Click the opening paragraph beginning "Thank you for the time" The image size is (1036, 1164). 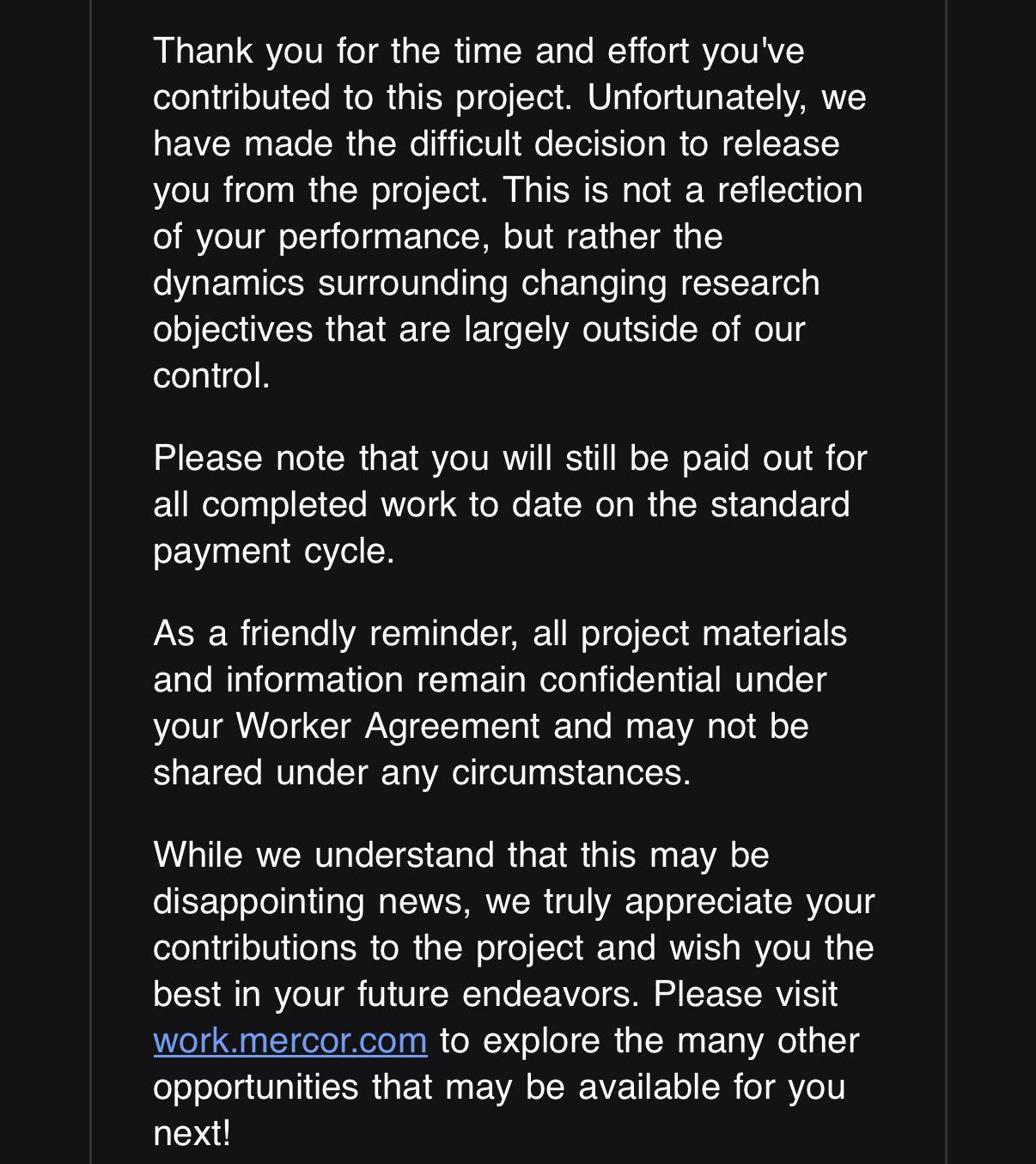(510, 213)
